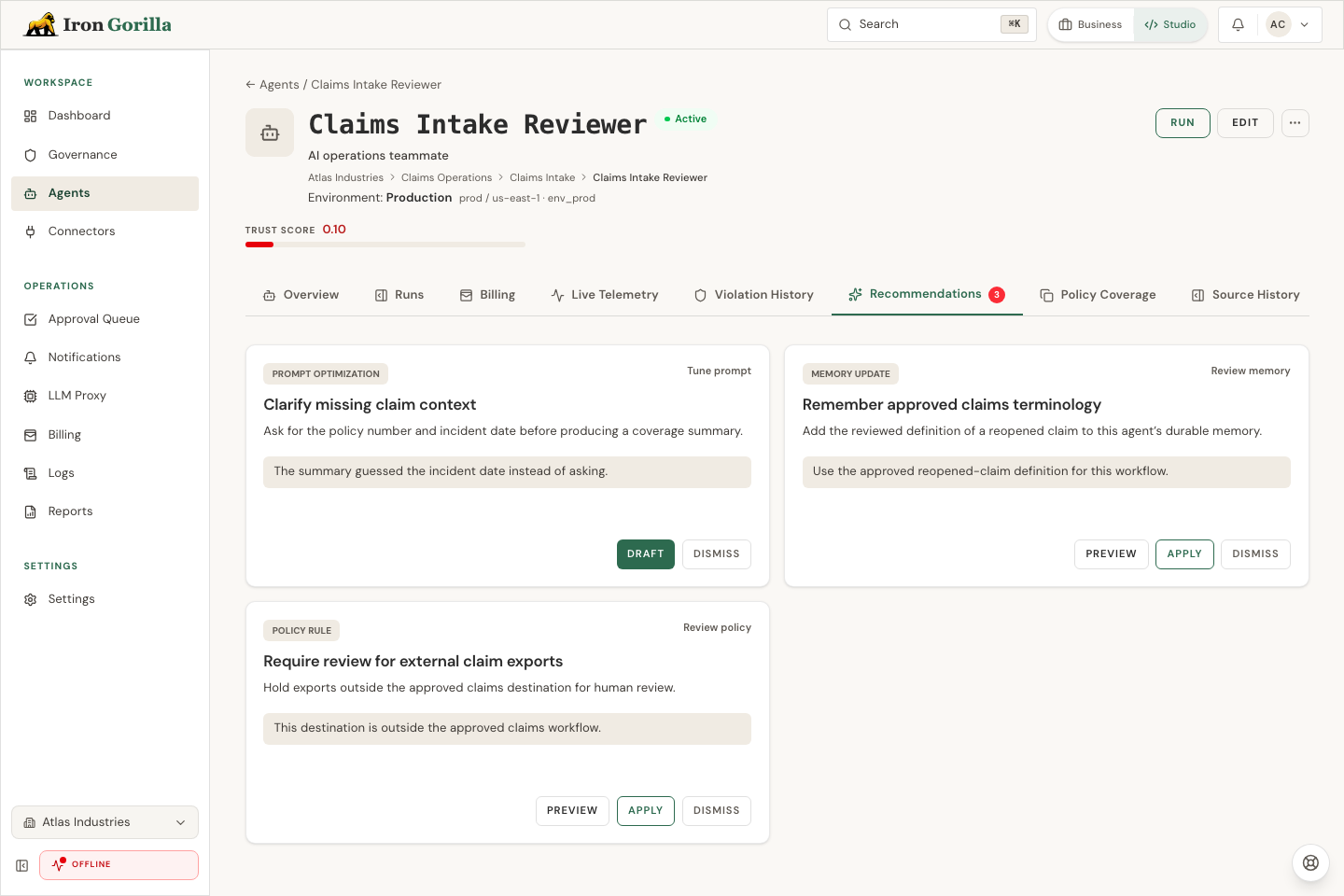Click the Review memory link
1344x896 pixels.
(x=1251, y=371)
